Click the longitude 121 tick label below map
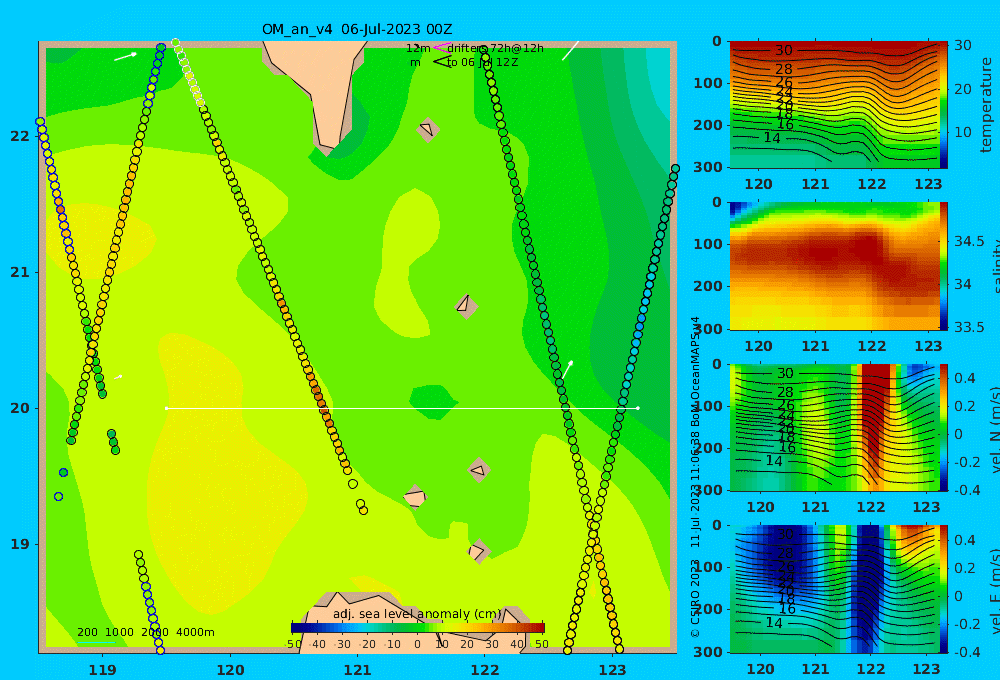 click(x=358, y=670)
